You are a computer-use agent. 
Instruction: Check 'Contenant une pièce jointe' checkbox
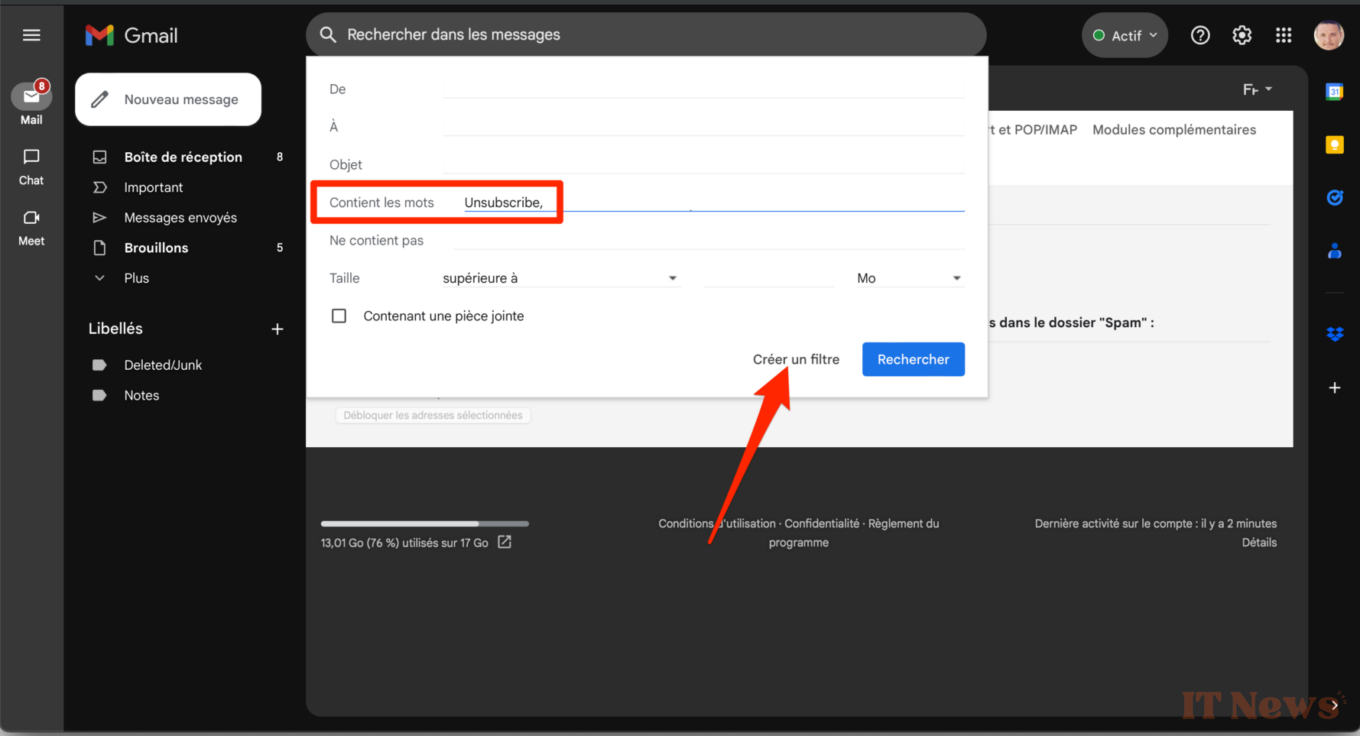point(339,316)
